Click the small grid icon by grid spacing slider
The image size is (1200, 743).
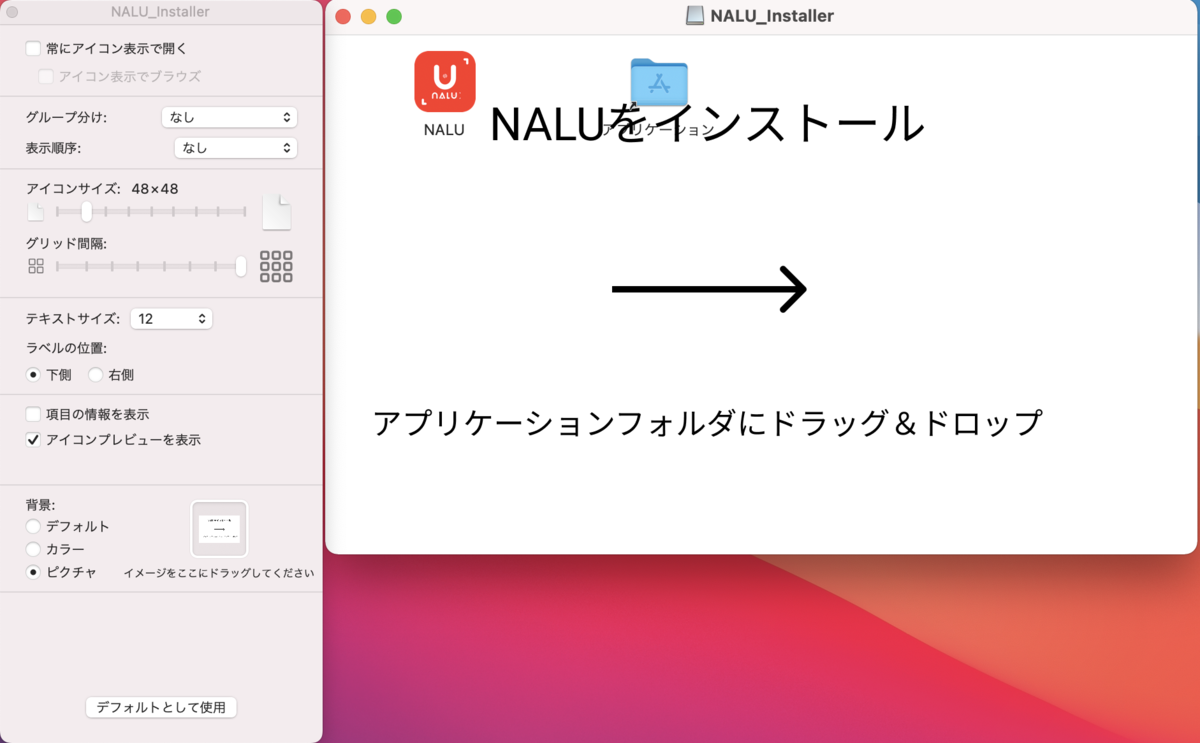[36, 266]
